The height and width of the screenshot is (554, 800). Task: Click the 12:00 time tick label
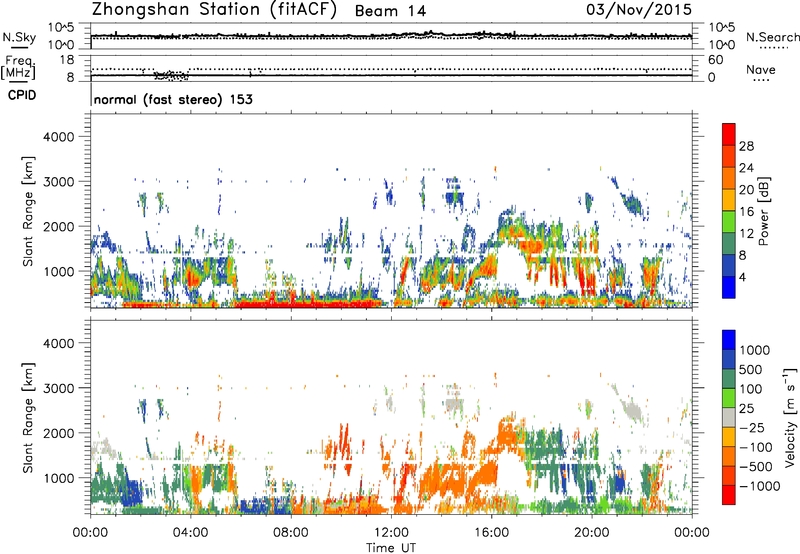coord(391,533)
